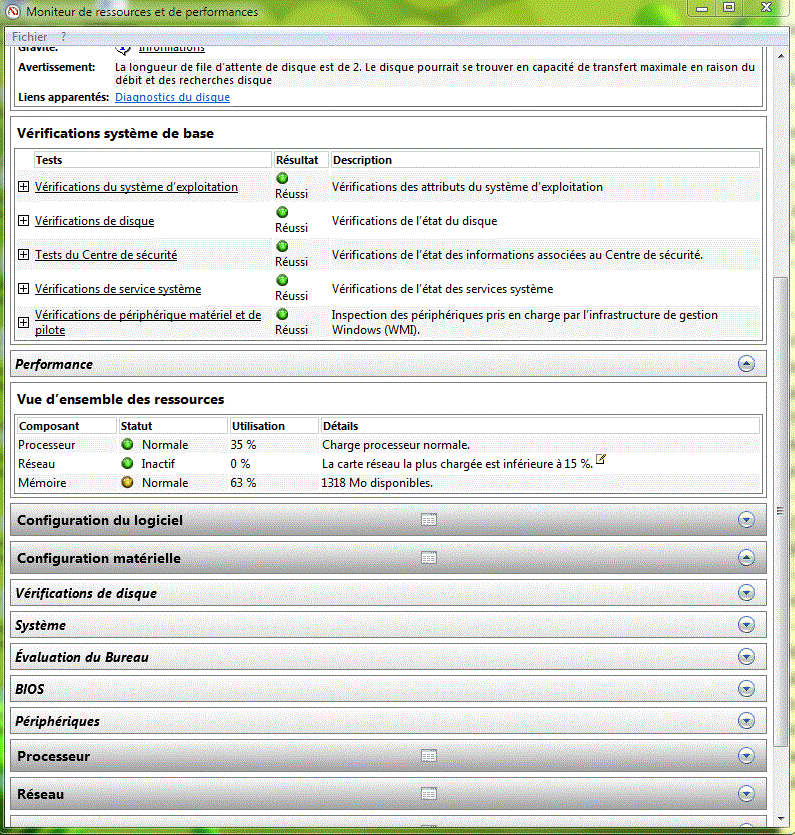Open Tests du Centre de sécurité link
Screen dimensions: 795x835
tap(106, 255)
